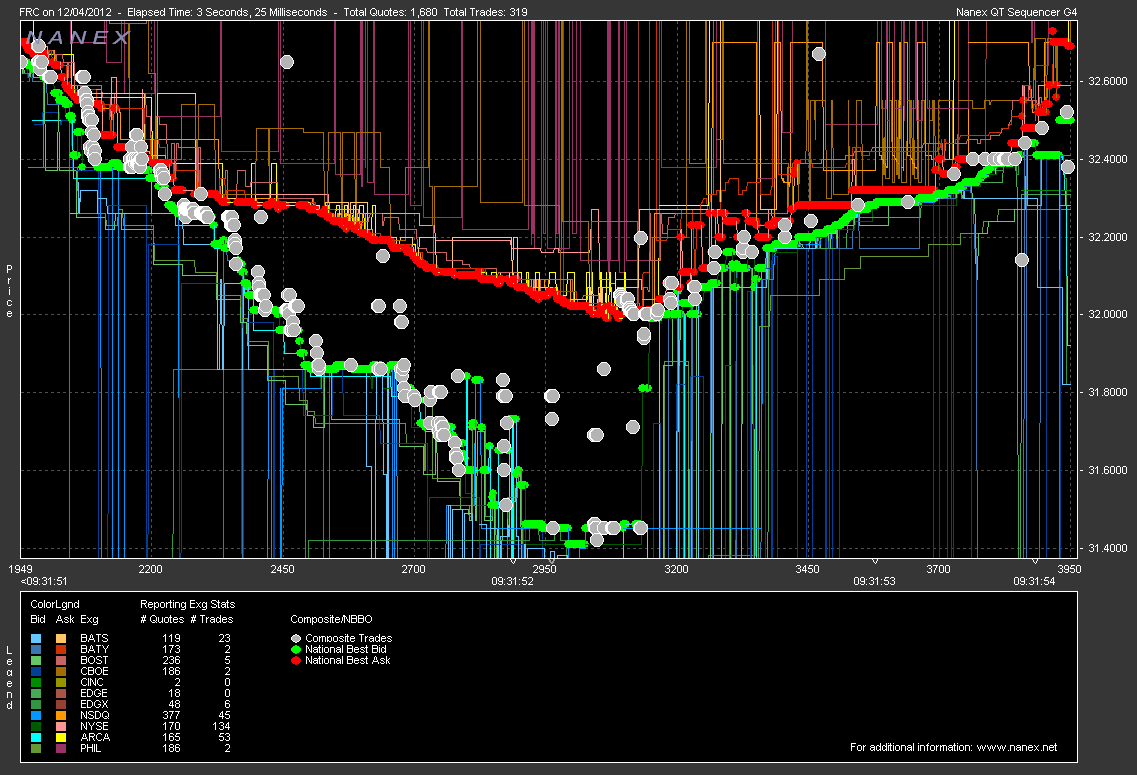Click the Composite Trades gray marker icon
This screenshot has width=1137, height=775.
[x=296, y=638]
